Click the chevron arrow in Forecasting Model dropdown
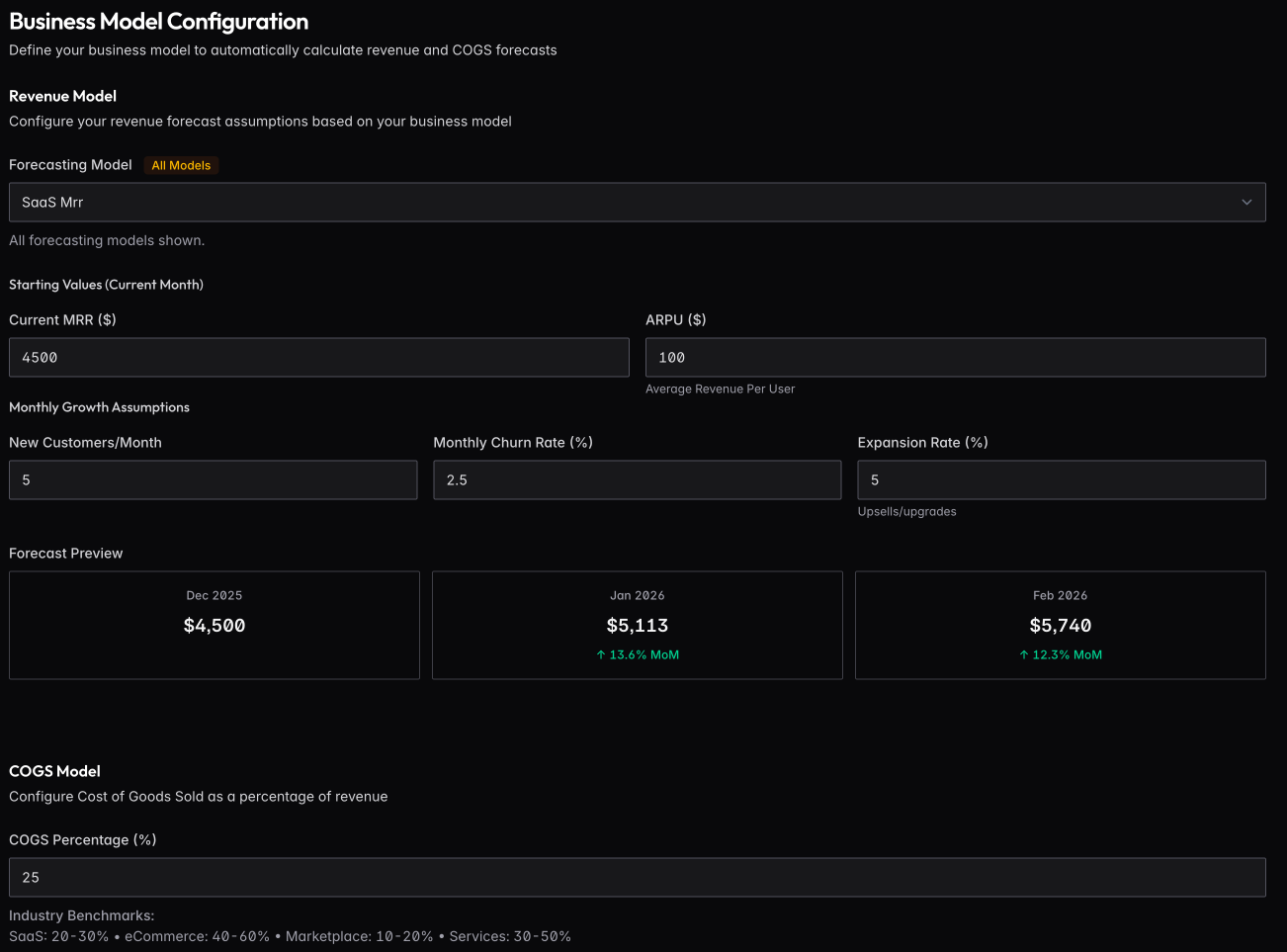The height and width of the screenshot is (952, 1287). [x=1246, y=203]
